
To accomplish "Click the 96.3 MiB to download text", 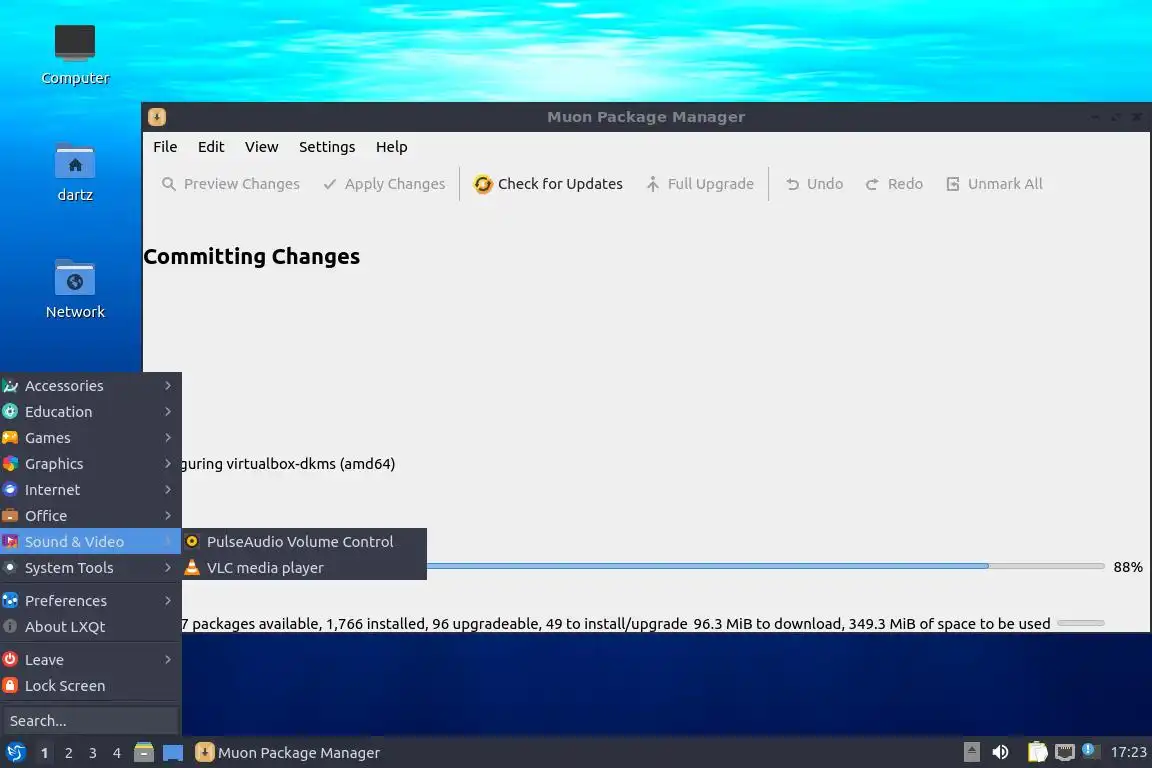I will tap(768, 624).
